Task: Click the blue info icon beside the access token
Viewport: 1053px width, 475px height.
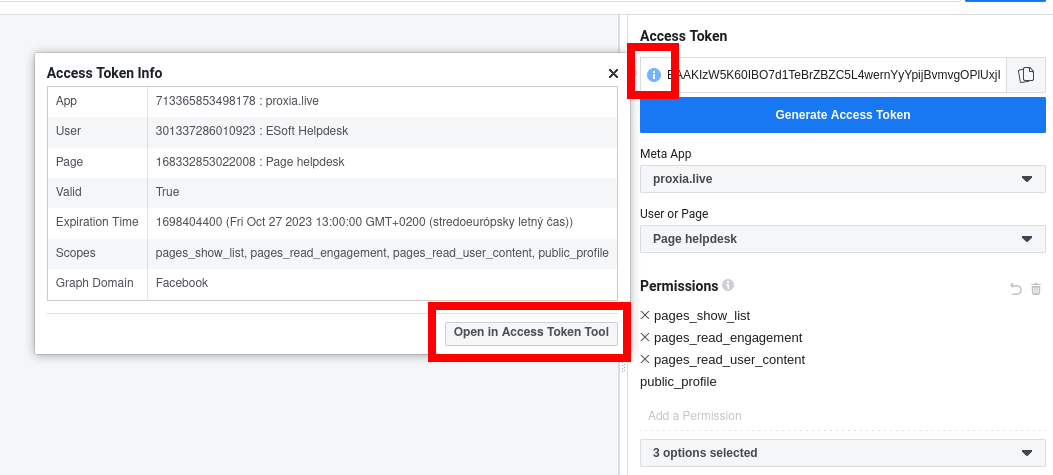Action: coord(654,75)
